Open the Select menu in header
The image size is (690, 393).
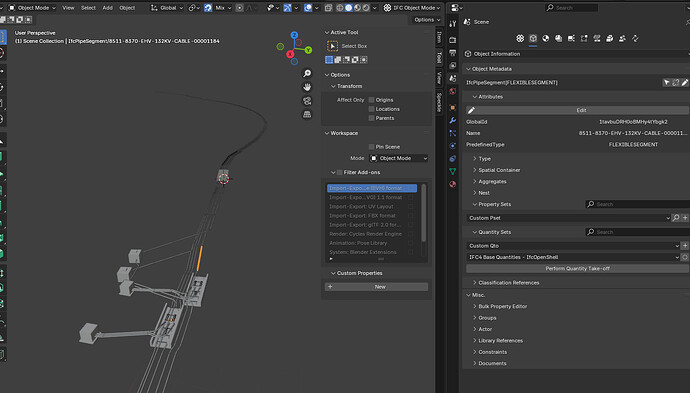click(x=88, y=7)
